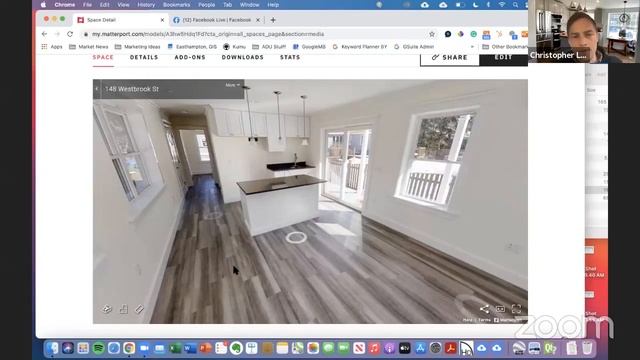Open the History menu
The height and width of the screenshot is (360, 640).
(146, 5)
